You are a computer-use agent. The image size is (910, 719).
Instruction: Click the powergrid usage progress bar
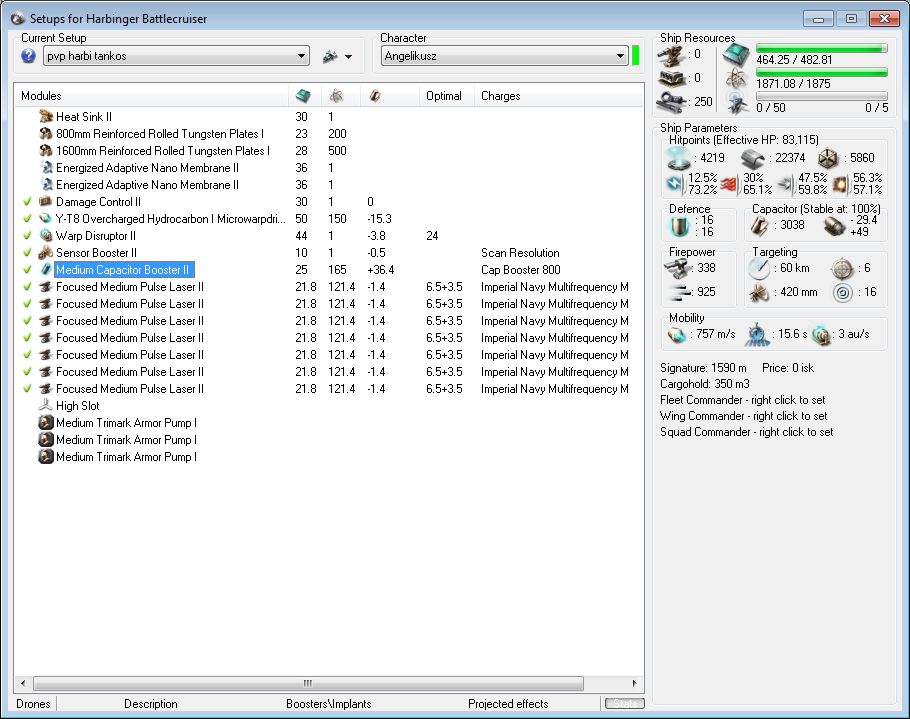point(821,73)
